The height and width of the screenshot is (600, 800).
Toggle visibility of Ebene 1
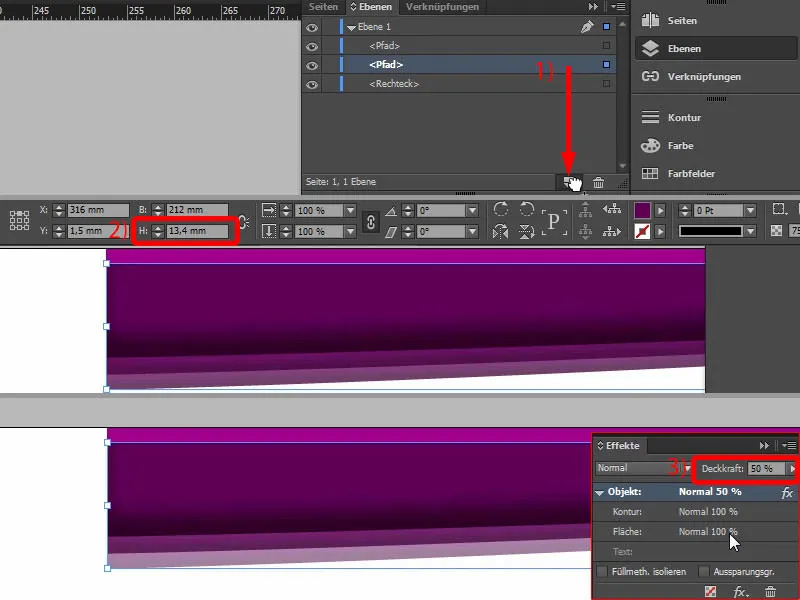[312, 28]
